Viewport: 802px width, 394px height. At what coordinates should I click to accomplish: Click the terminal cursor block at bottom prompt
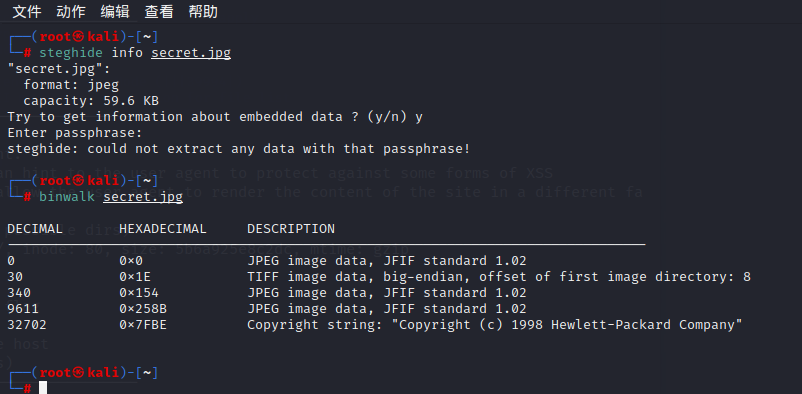coord(43,388)
